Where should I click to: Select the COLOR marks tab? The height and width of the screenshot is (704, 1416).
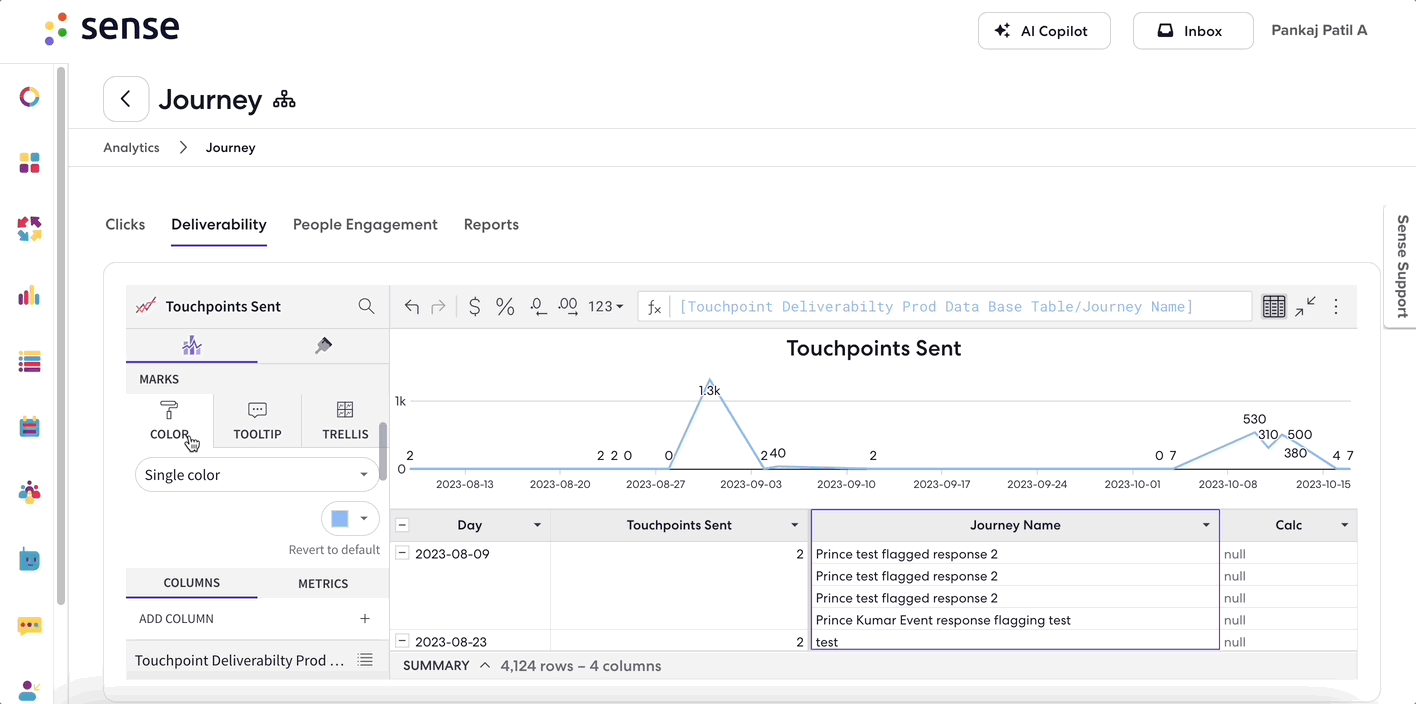click(169, 421)
